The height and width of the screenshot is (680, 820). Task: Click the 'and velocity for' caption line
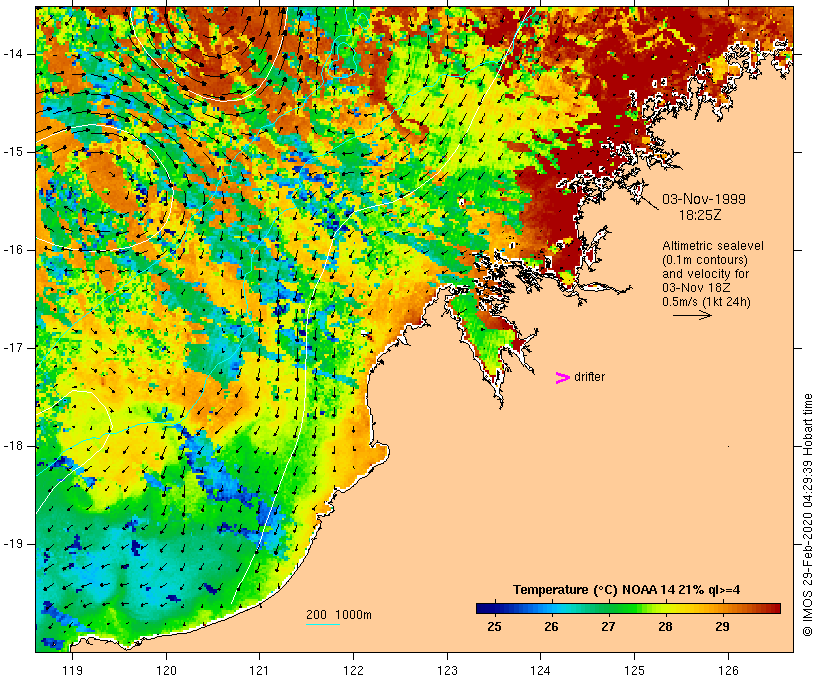[x=705, y=274]
